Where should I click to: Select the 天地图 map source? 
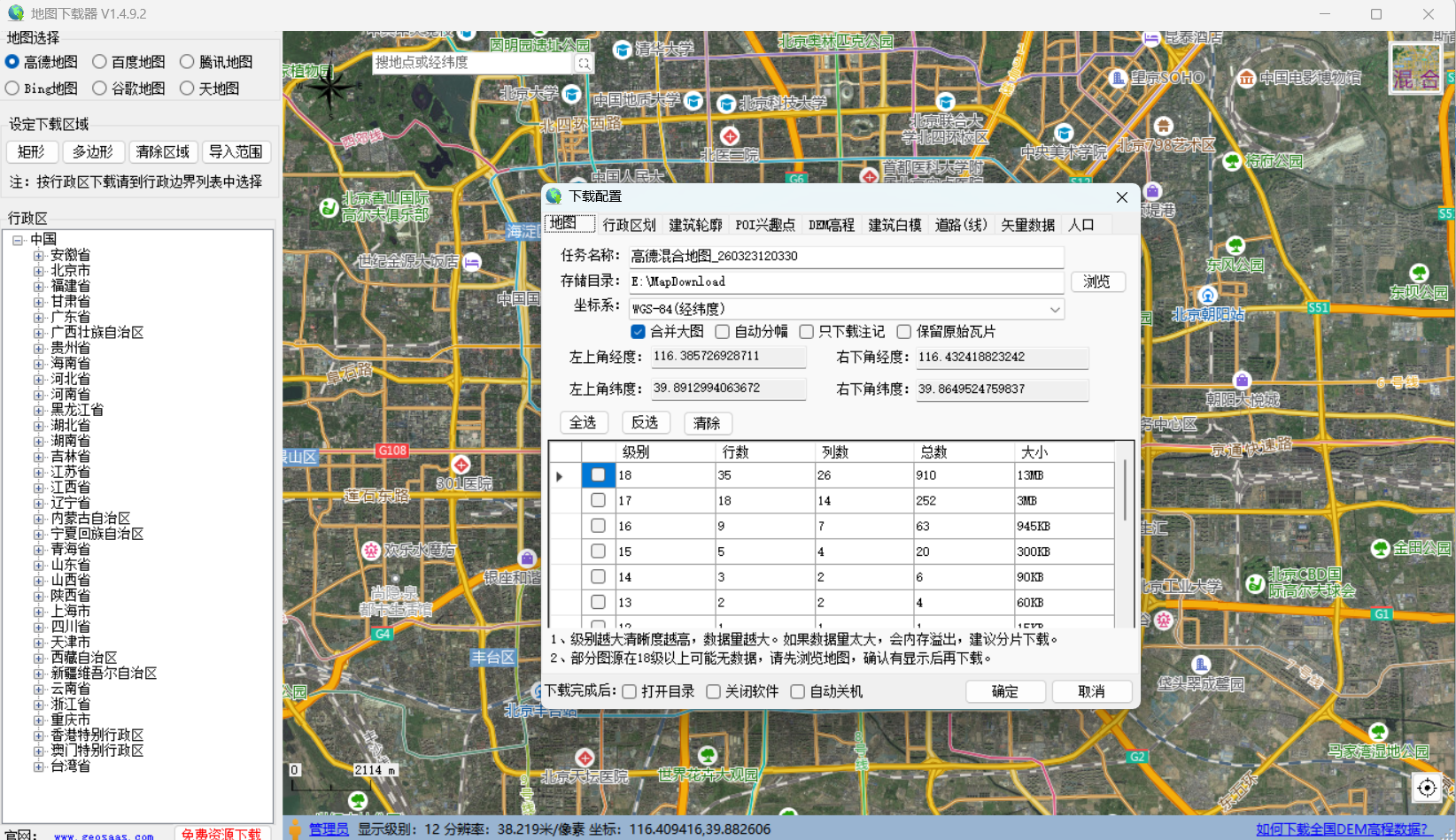[186, 88]
